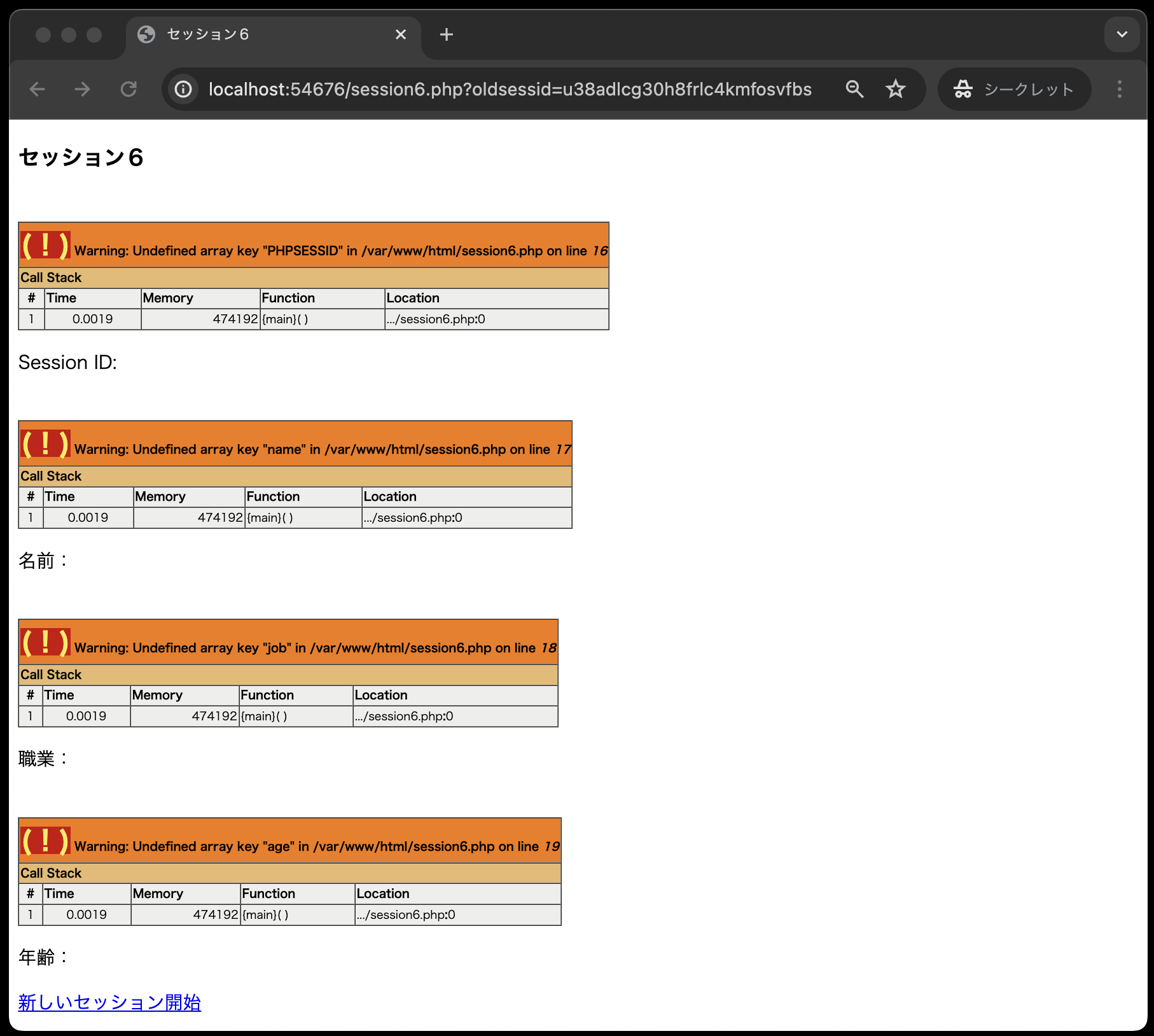
Task: Open the 新しいセッション開始 link
Action: point(109,1002)
